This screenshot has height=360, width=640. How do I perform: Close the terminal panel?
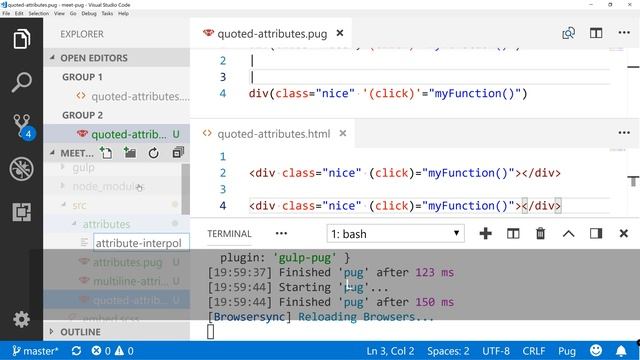pyautogui.click(x=624, y=233)
